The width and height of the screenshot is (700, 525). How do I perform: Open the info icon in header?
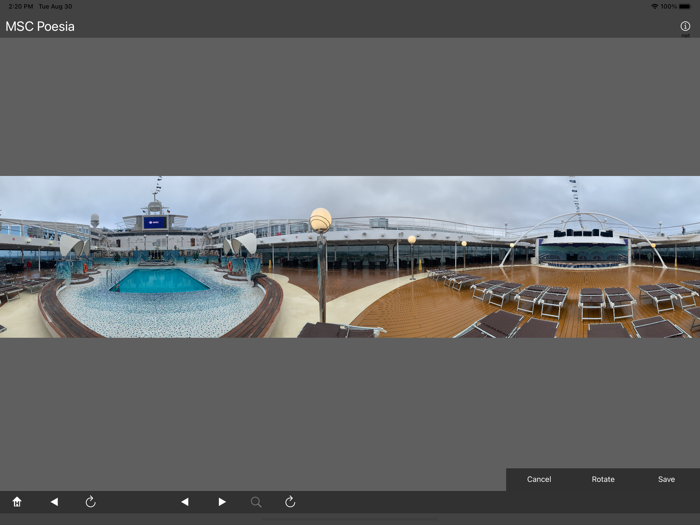685,26
